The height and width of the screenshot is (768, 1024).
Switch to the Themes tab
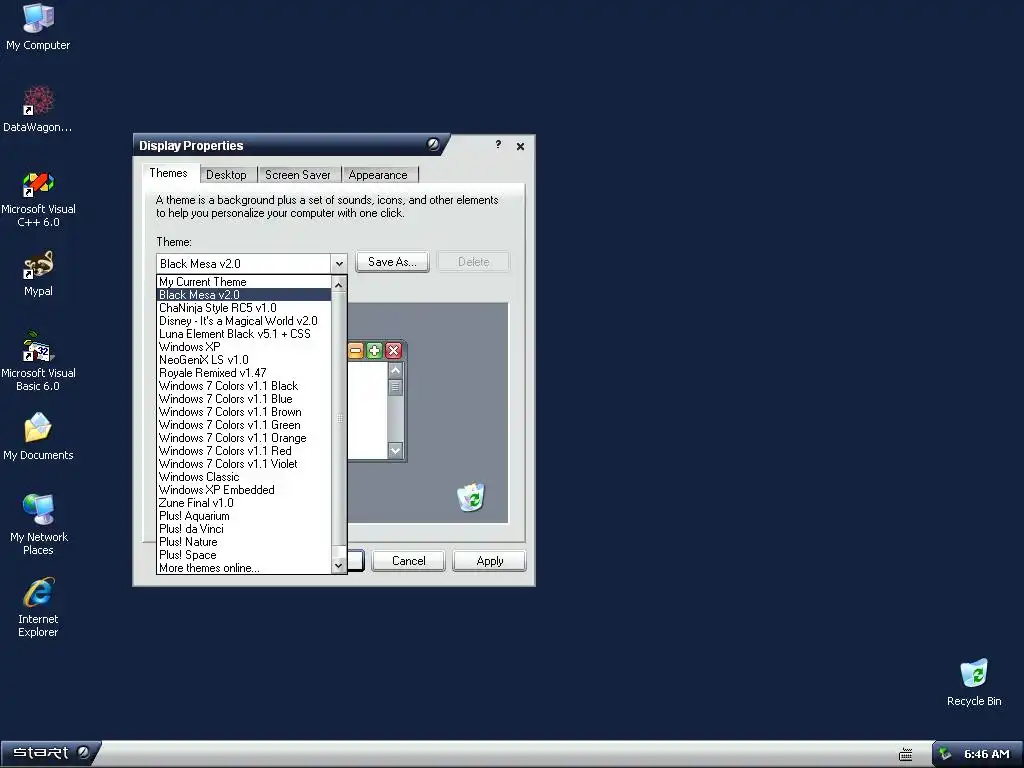(168, 173)
